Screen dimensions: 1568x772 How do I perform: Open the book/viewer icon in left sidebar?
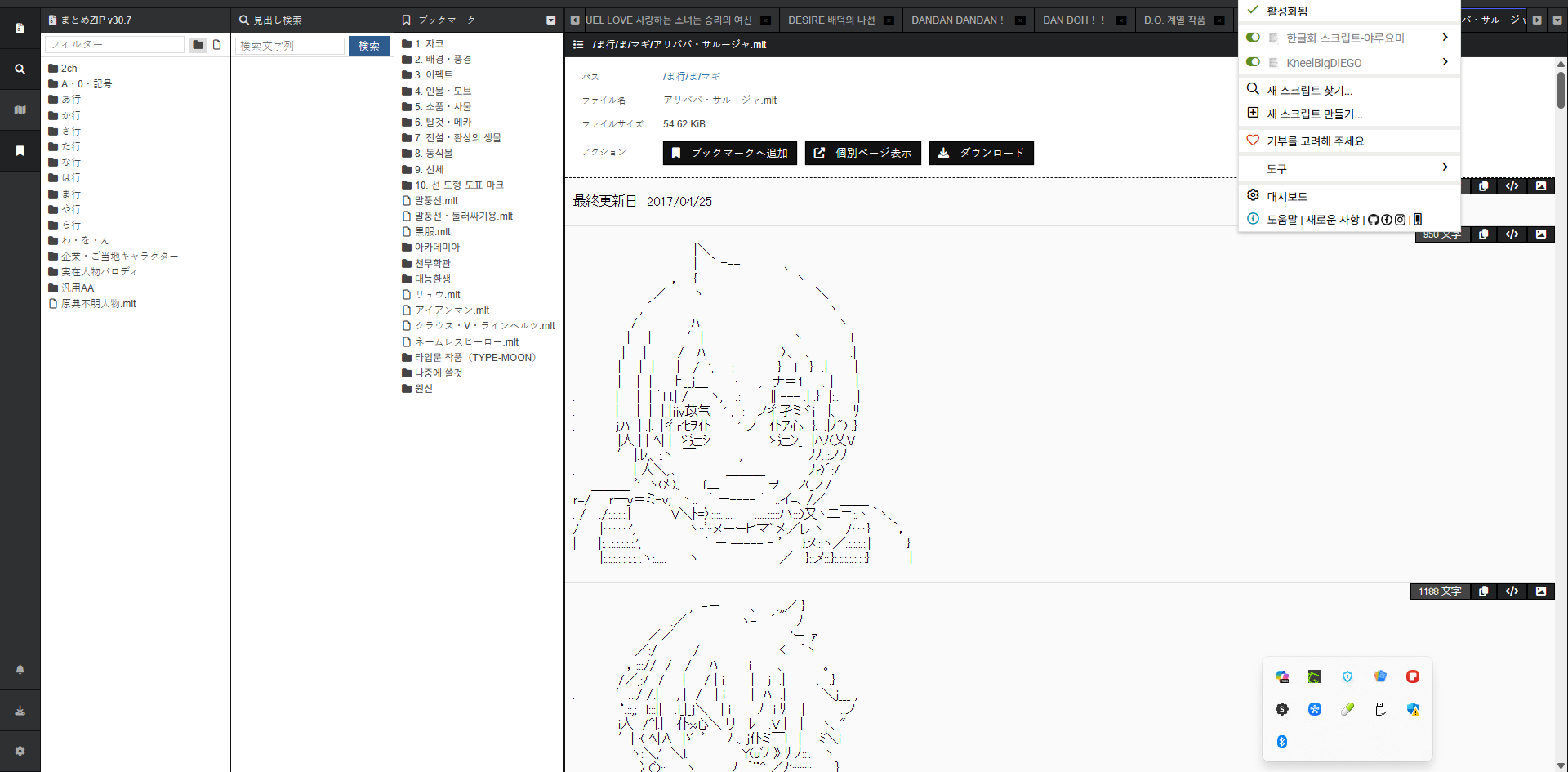(20, 109)
